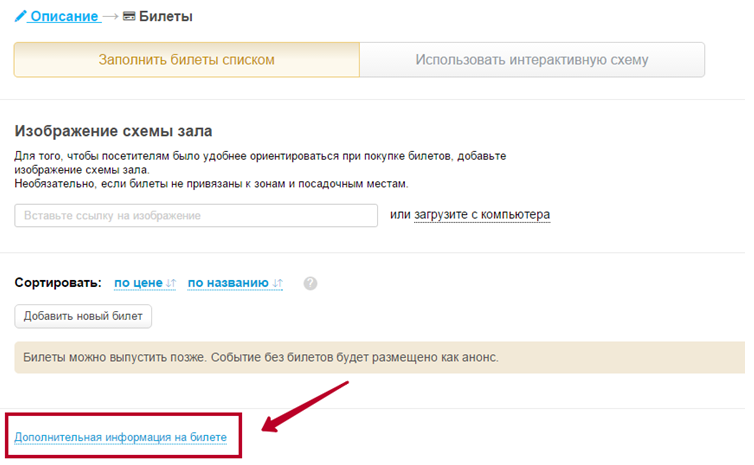Screen dimensions: 754x465
Task: Switch to Использовать интерактивную схему tab
Action: [532, 60]
